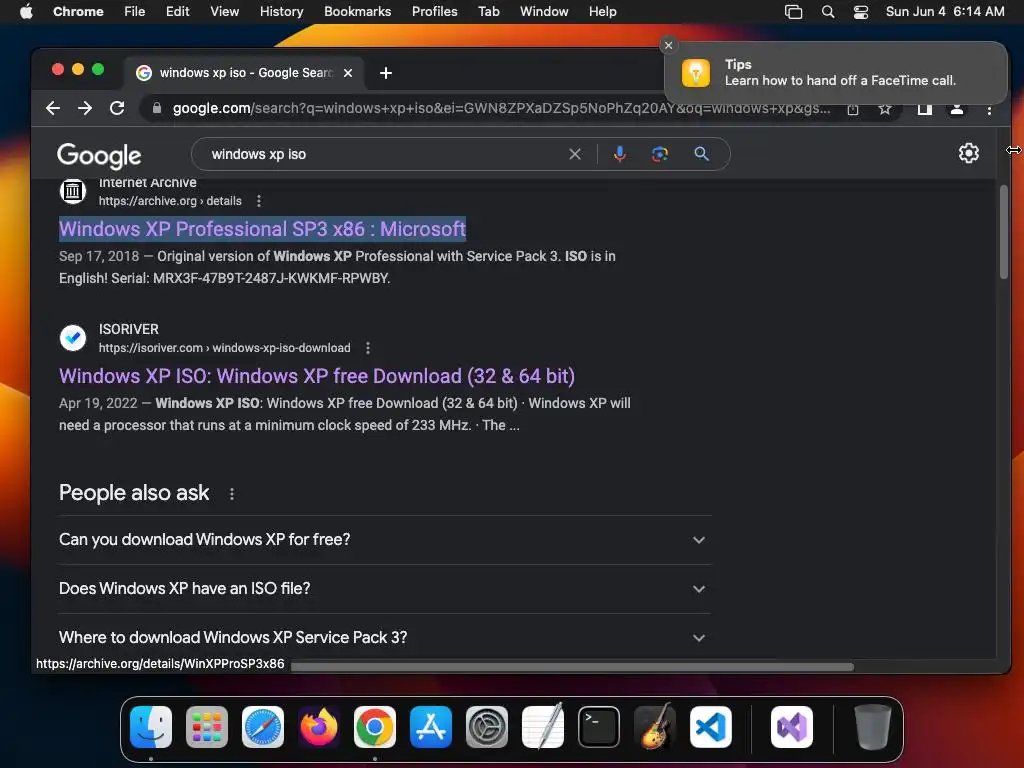Viewport: 1024px width, 768px height.
Task: Open Spotlight search in menu bar
Action: [x=827, y=12]
